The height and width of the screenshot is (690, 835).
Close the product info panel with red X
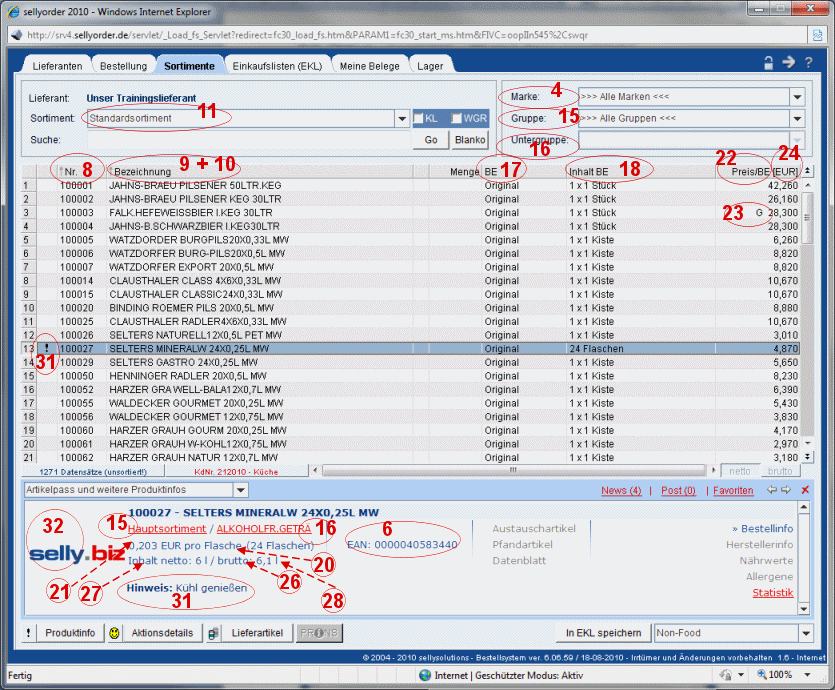(x=805, y=490)
